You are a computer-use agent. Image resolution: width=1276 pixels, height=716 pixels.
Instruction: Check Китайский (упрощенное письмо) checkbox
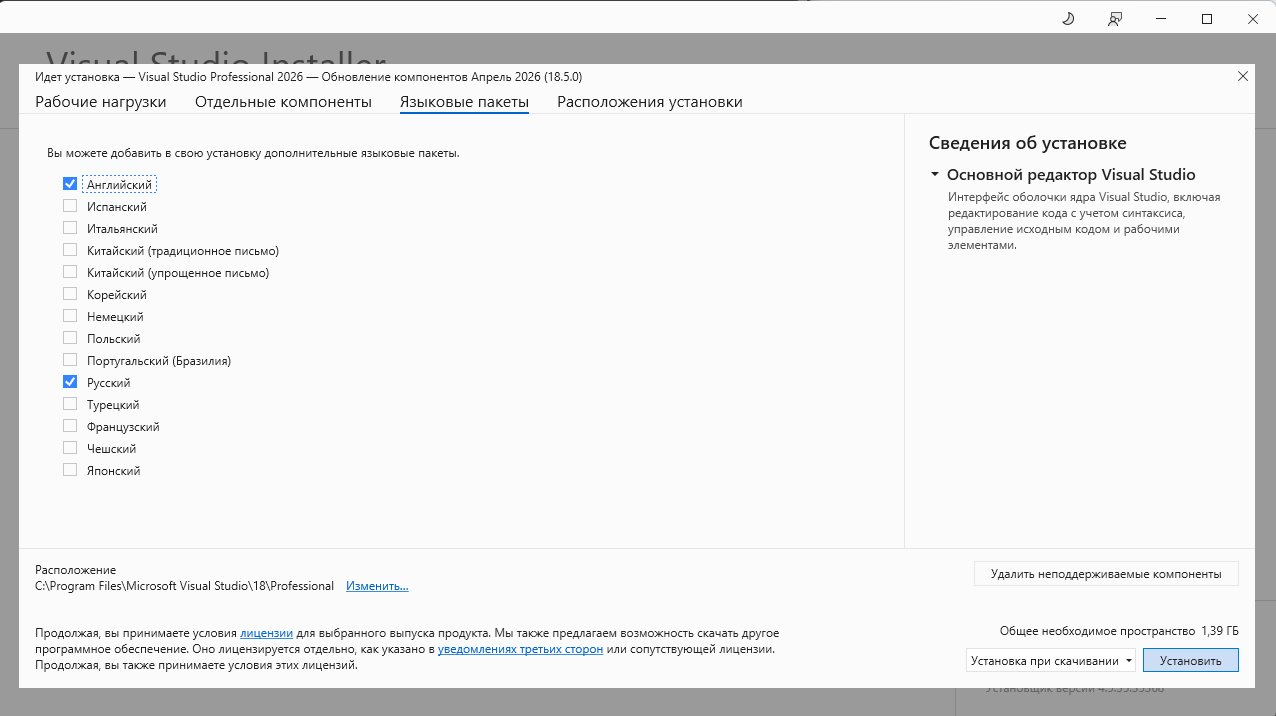(x=70, y=272)
